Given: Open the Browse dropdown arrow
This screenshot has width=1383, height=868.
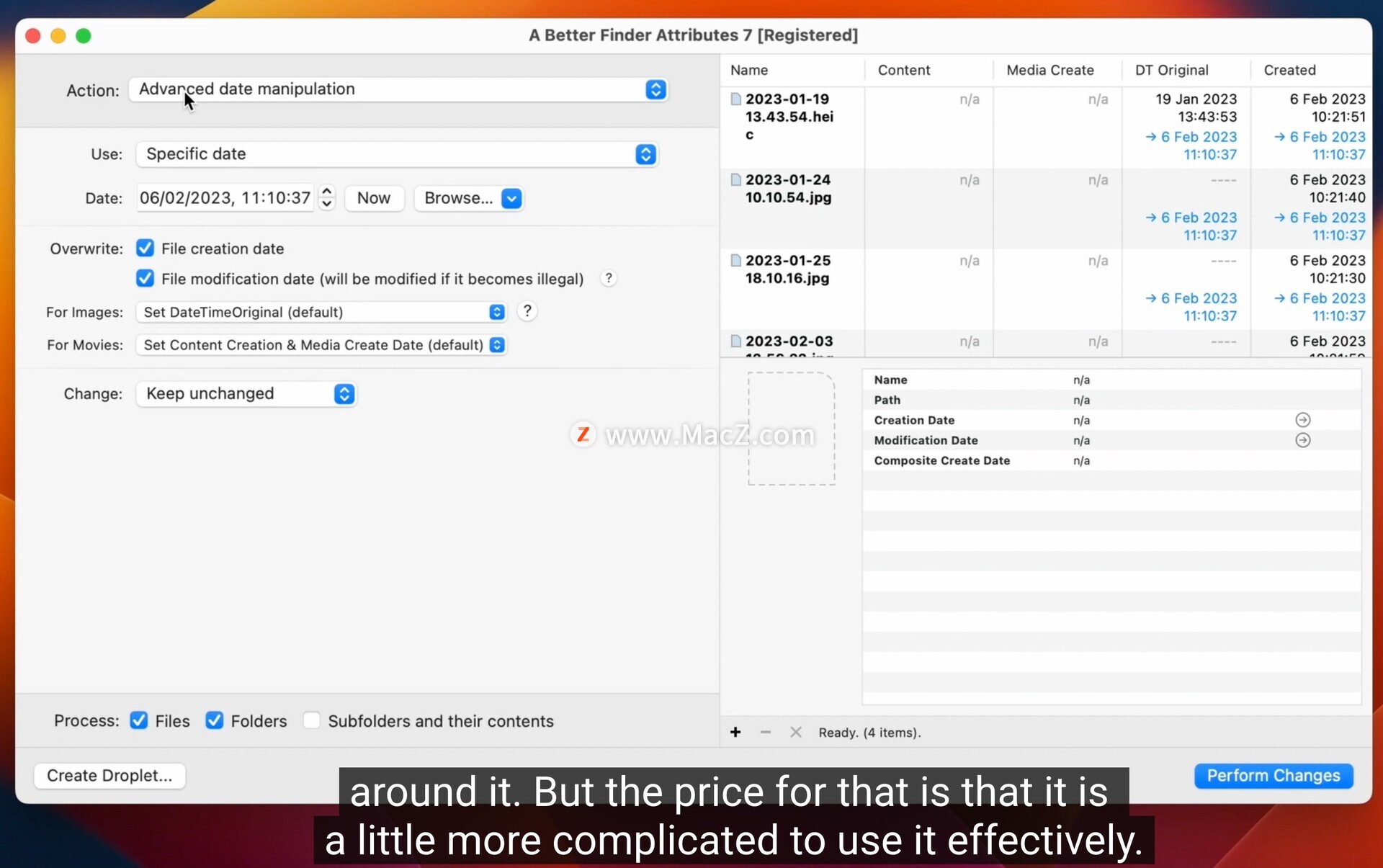Looking at the screenshot, I should (511, 198).
